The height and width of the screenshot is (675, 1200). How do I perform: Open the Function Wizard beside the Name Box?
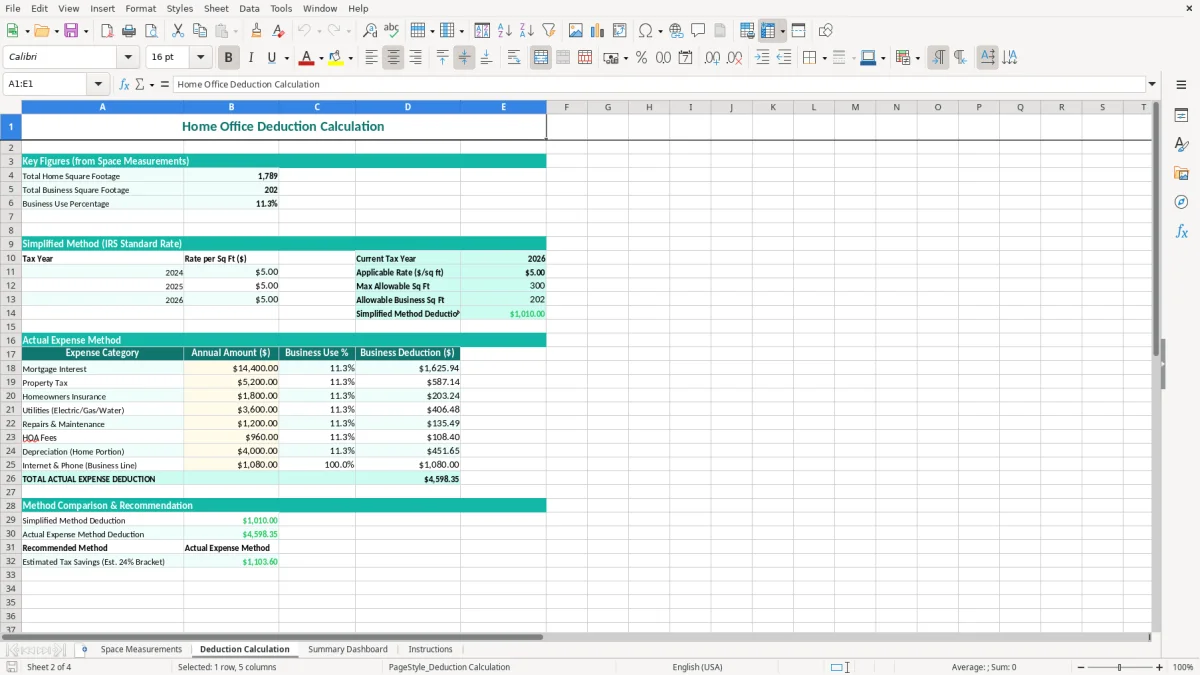click(125, 84)
